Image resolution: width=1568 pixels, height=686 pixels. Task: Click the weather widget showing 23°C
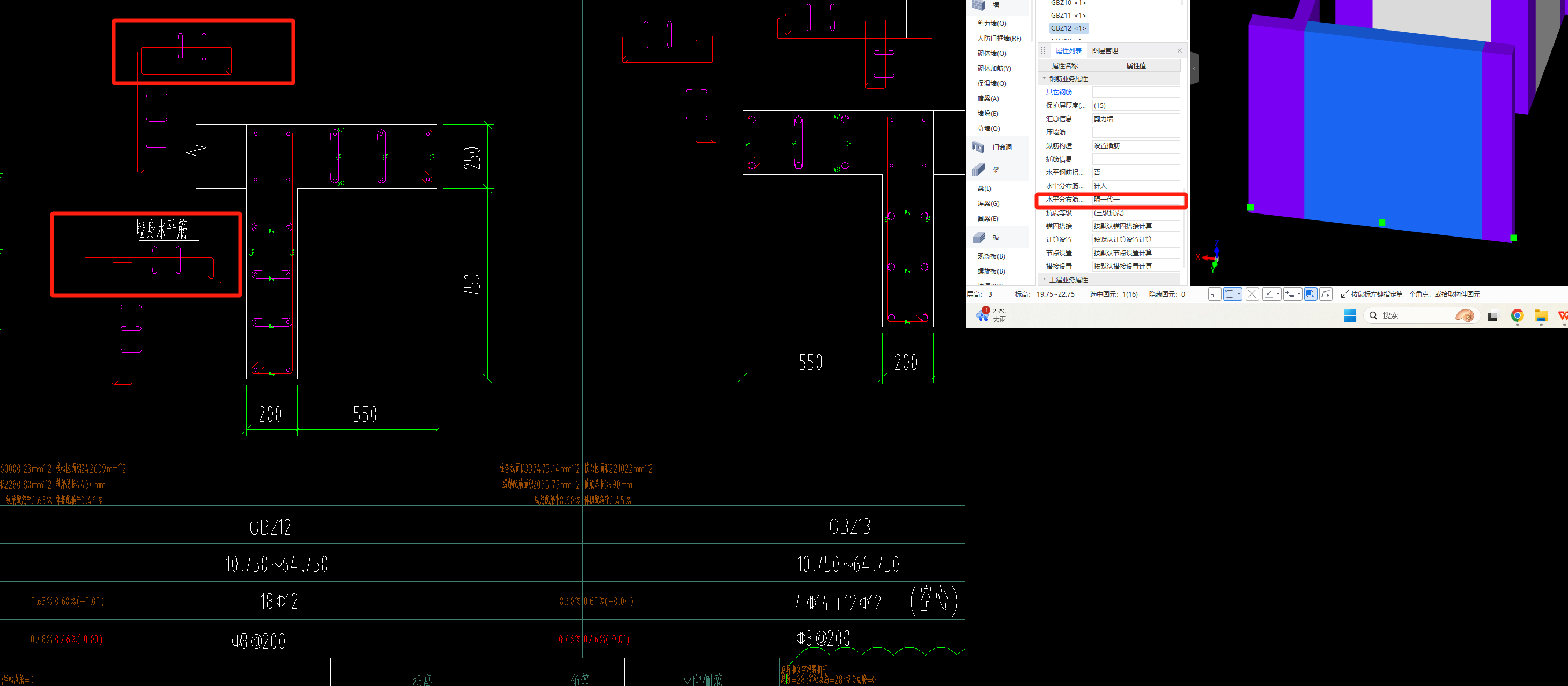coord(992,315)
